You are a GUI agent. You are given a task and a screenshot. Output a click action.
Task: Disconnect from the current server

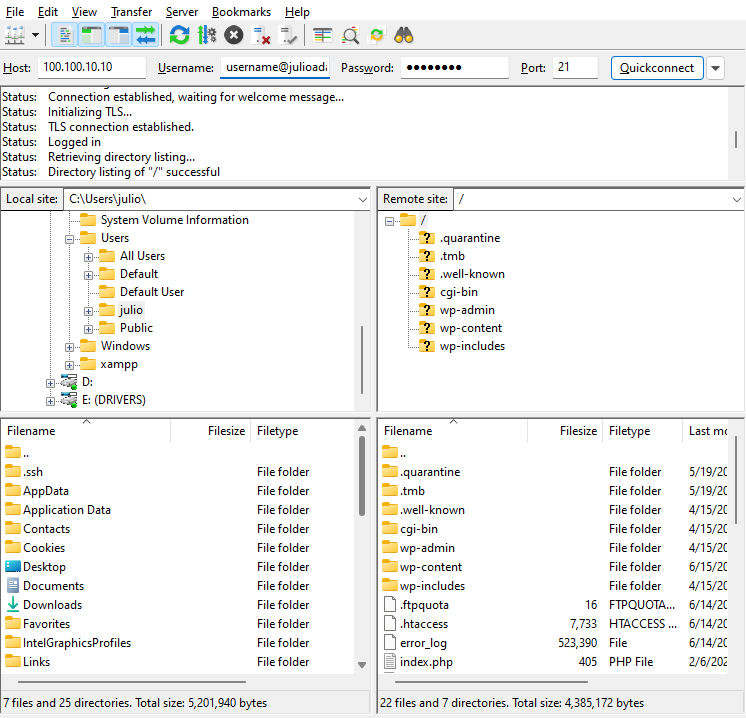pyautogui.click(x=261, y=35)
